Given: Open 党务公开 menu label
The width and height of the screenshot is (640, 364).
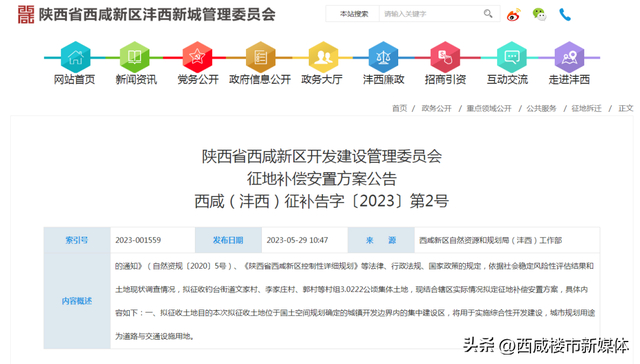Looking at the screenshot, I should 198,80.
